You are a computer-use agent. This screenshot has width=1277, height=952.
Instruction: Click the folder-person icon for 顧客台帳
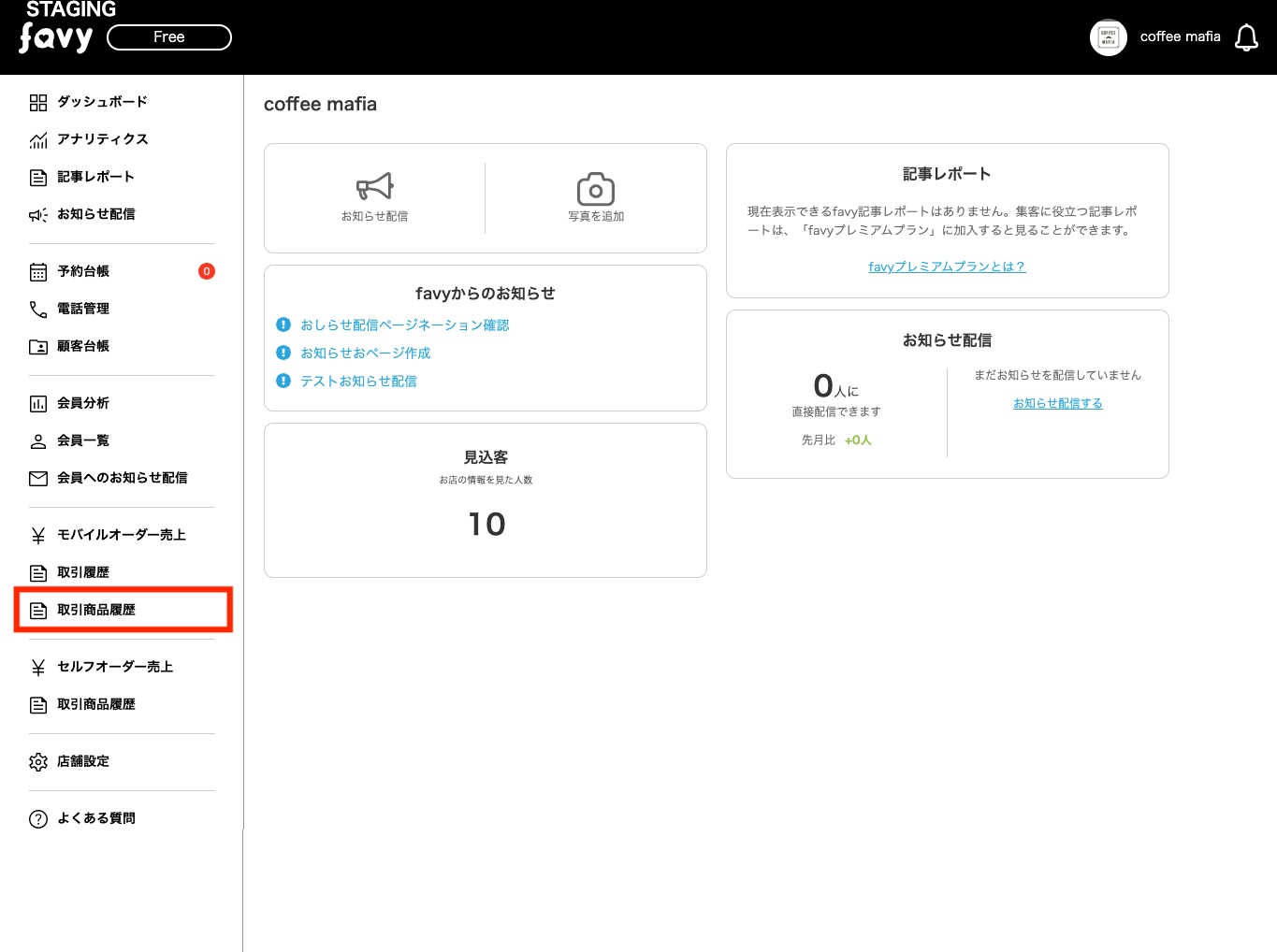[x=38, y=346]
